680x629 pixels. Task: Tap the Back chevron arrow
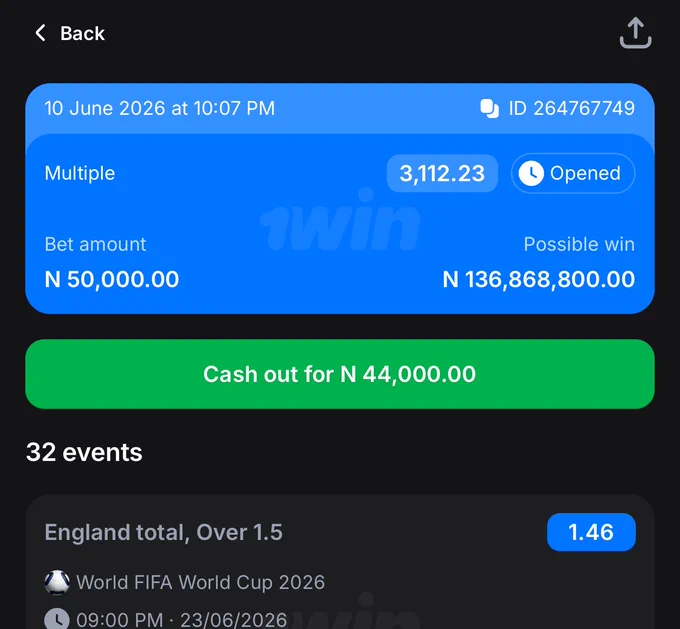[x=41, y=33]
